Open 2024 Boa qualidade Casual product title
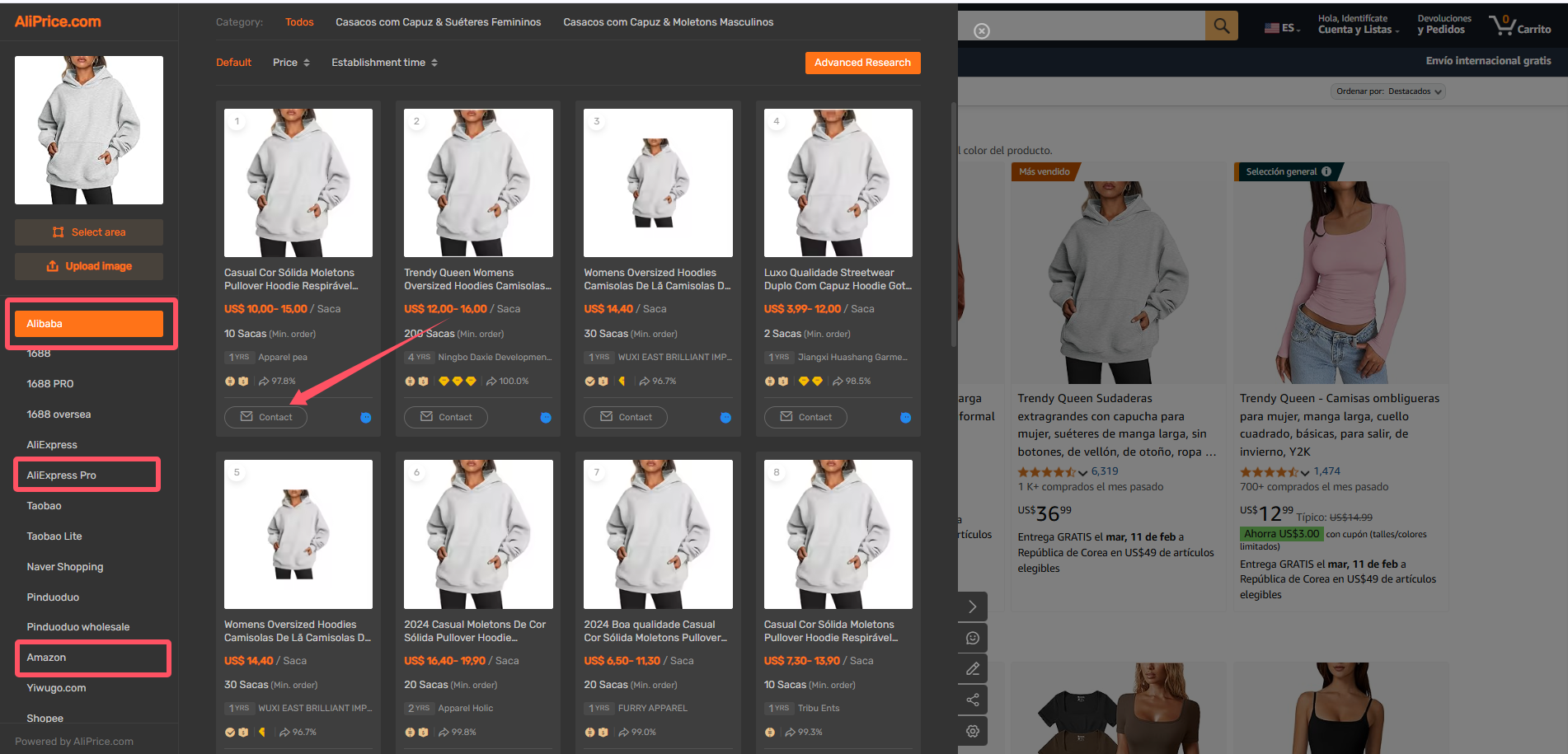This screenshot has height=754, width=1568. (x=655, y=631)
